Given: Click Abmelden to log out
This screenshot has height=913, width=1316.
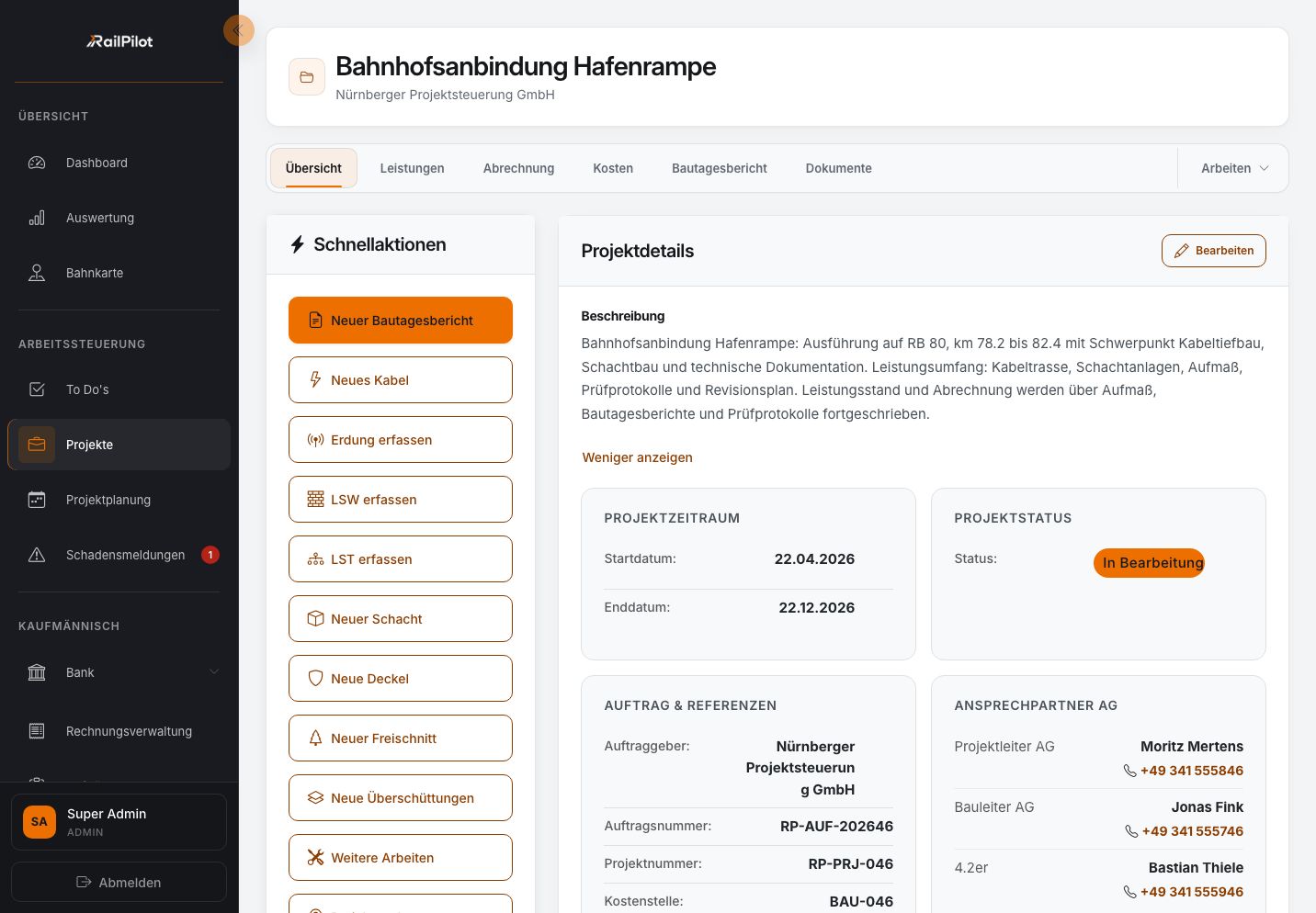Looking at the screenshot, I should (119, 882).
